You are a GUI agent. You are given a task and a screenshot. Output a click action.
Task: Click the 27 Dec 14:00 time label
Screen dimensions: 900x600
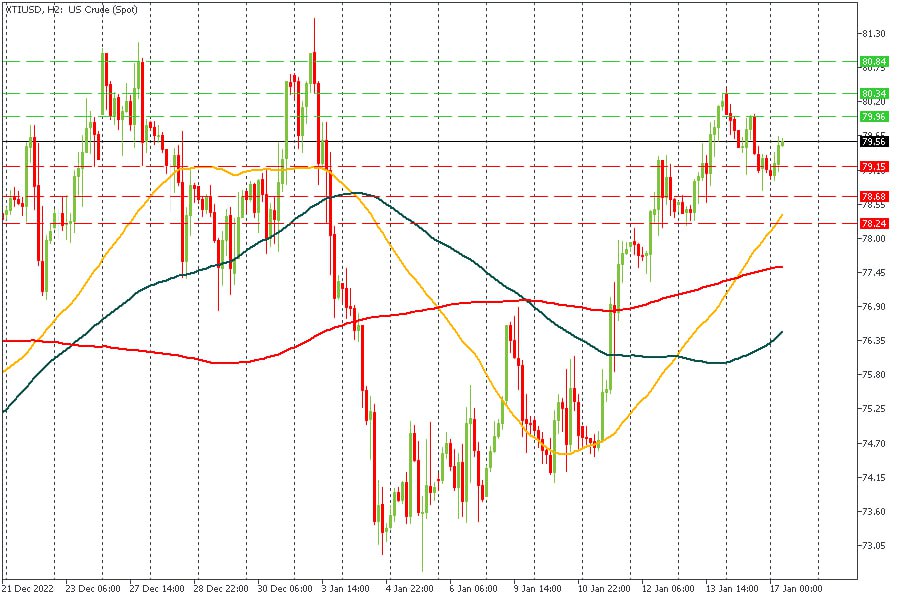(x=157, y=589)
